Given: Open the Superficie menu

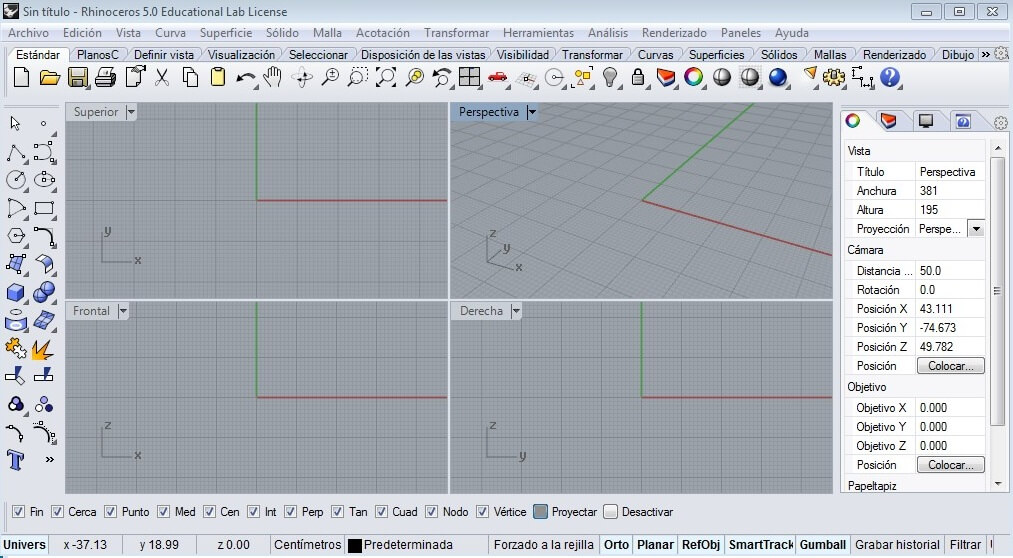Looking at the screenshot, I should click(x=225, y=33).
